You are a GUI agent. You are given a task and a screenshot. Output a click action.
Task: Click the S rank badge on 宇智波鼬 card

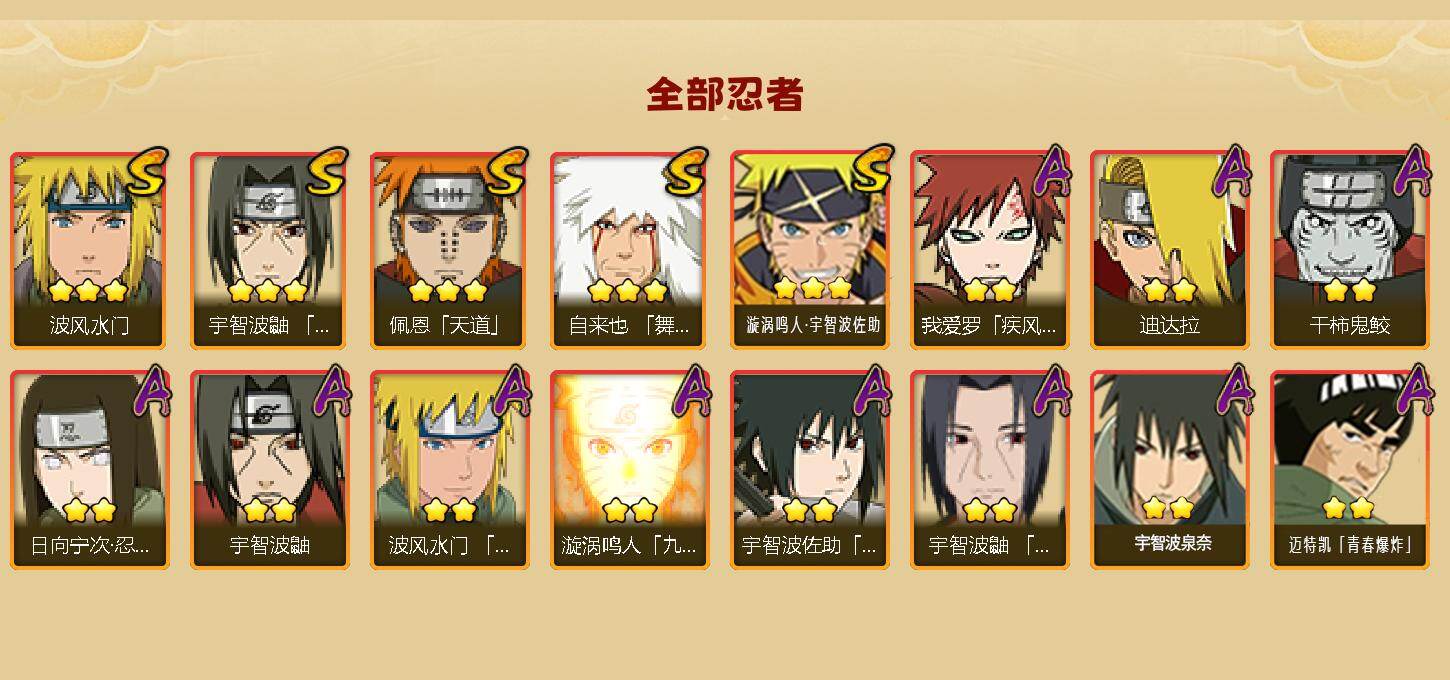pyautogui.click(x=327, y=172)
